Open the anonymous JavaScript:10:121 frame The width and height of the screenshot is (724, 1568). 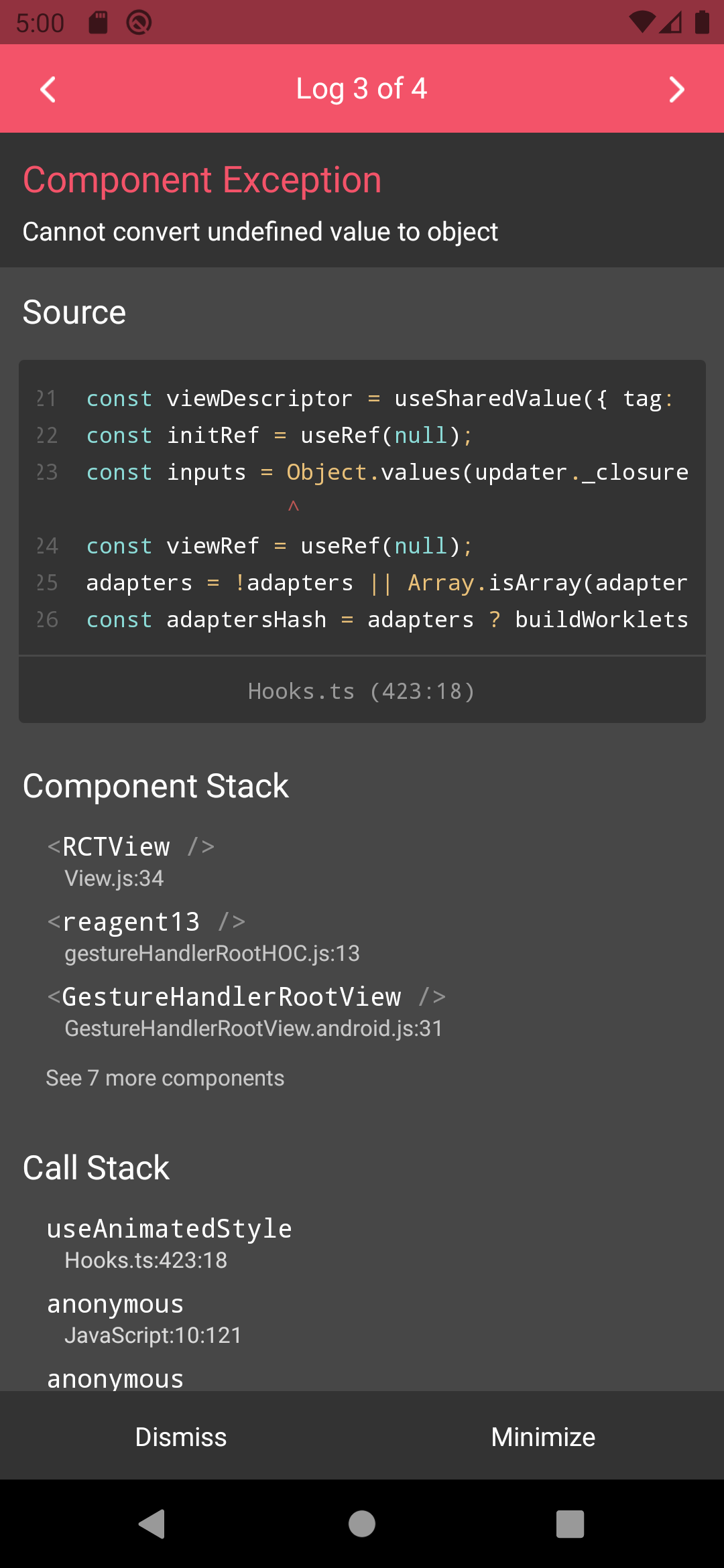pyautogui.click(x=362, y=1318)
